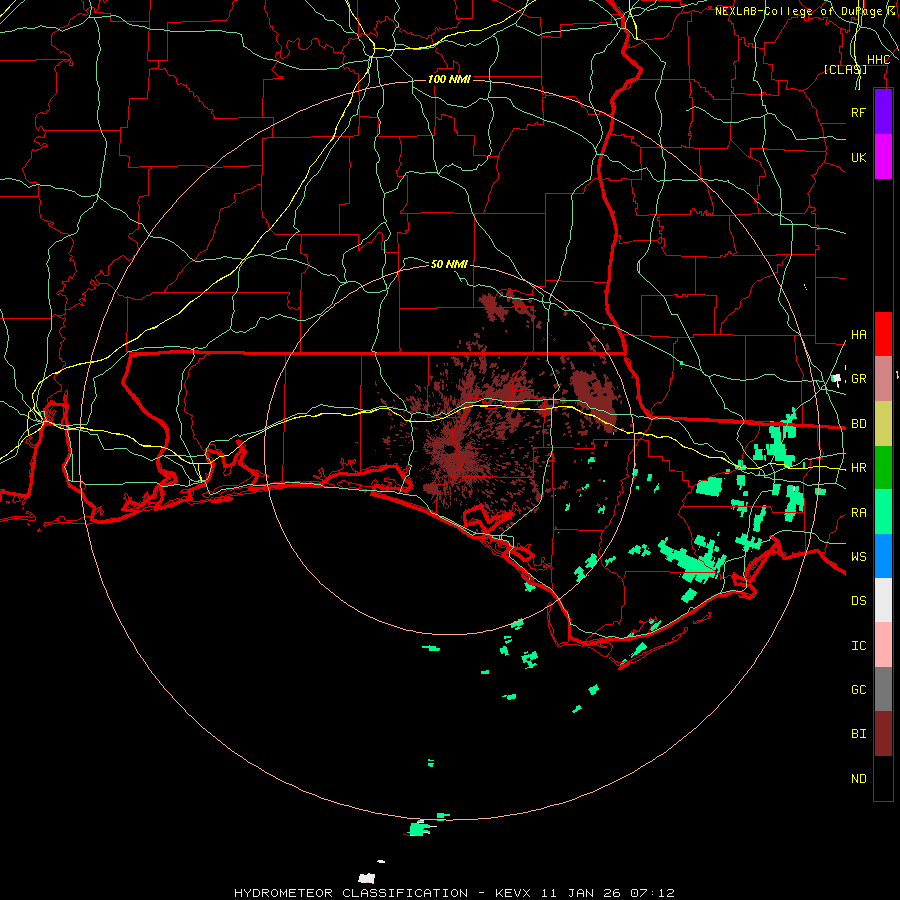Click the HA legend label

858,335
